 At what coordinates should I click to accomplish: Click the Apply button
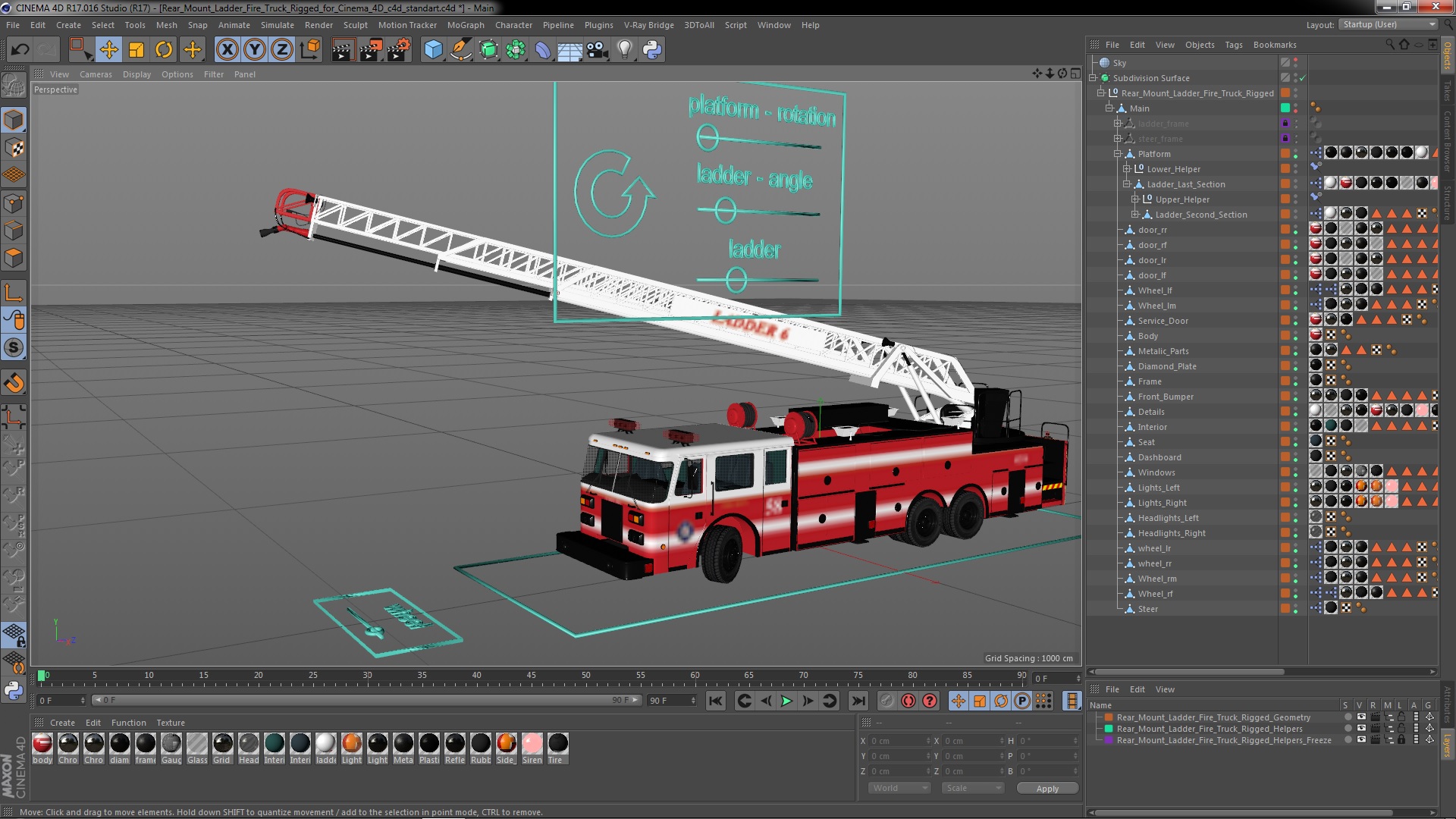point(1047,789)
